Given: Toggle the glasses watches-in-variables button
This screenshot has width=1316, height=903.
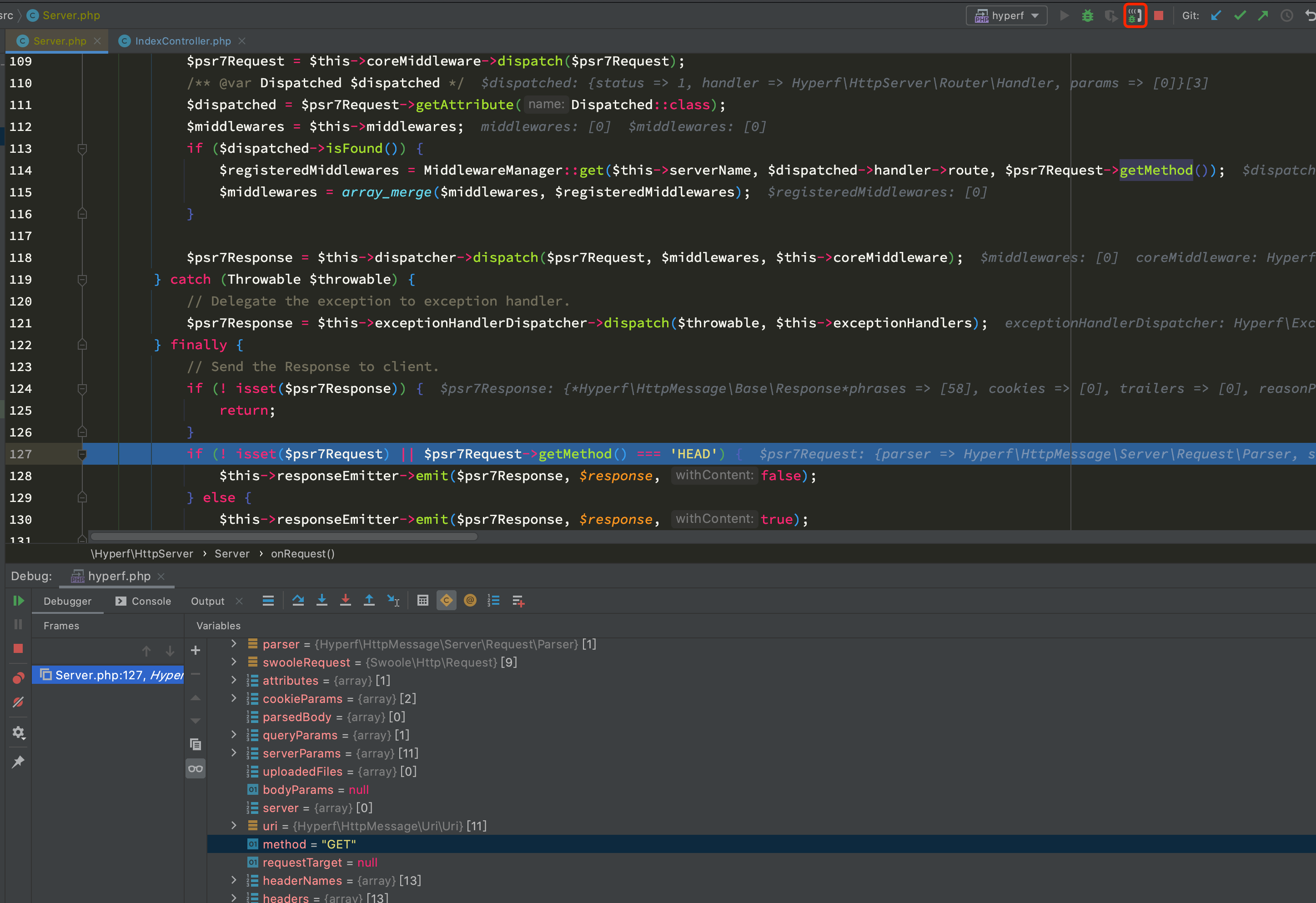Looking at the screenshot, I should tap(196, 768).
